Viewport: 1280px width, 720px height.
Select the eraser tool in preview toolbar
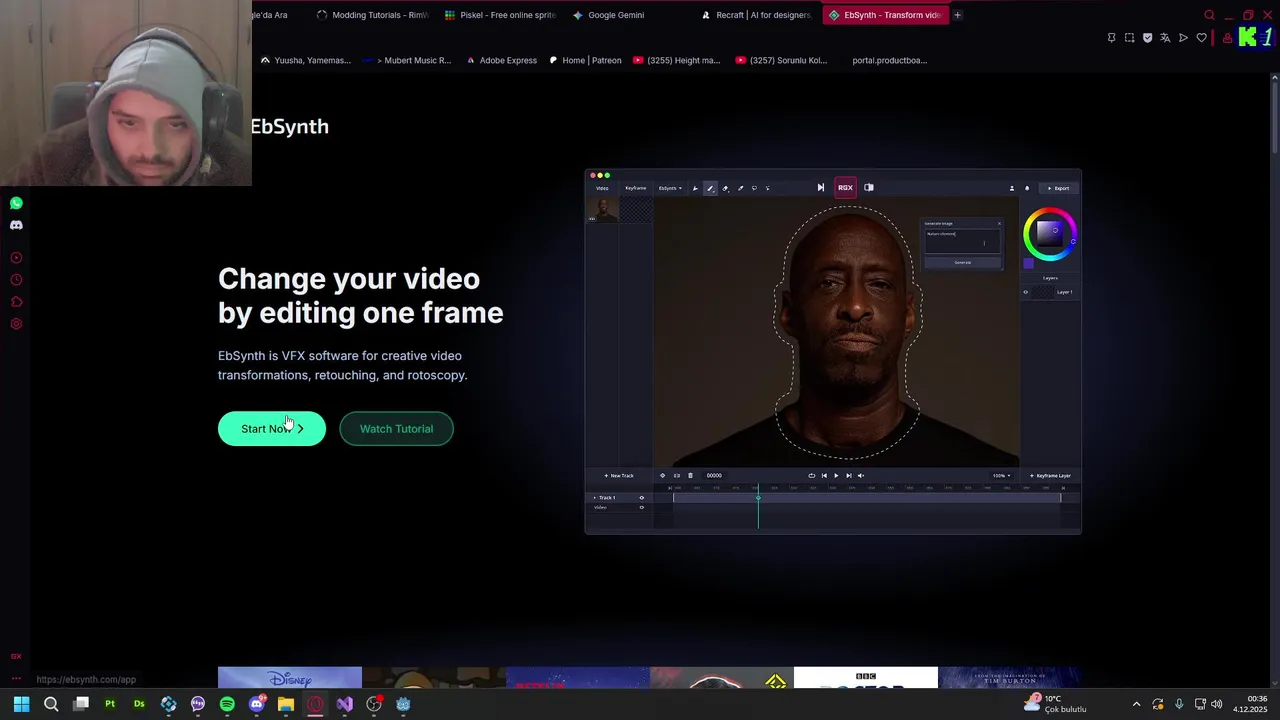coord(725,188)
